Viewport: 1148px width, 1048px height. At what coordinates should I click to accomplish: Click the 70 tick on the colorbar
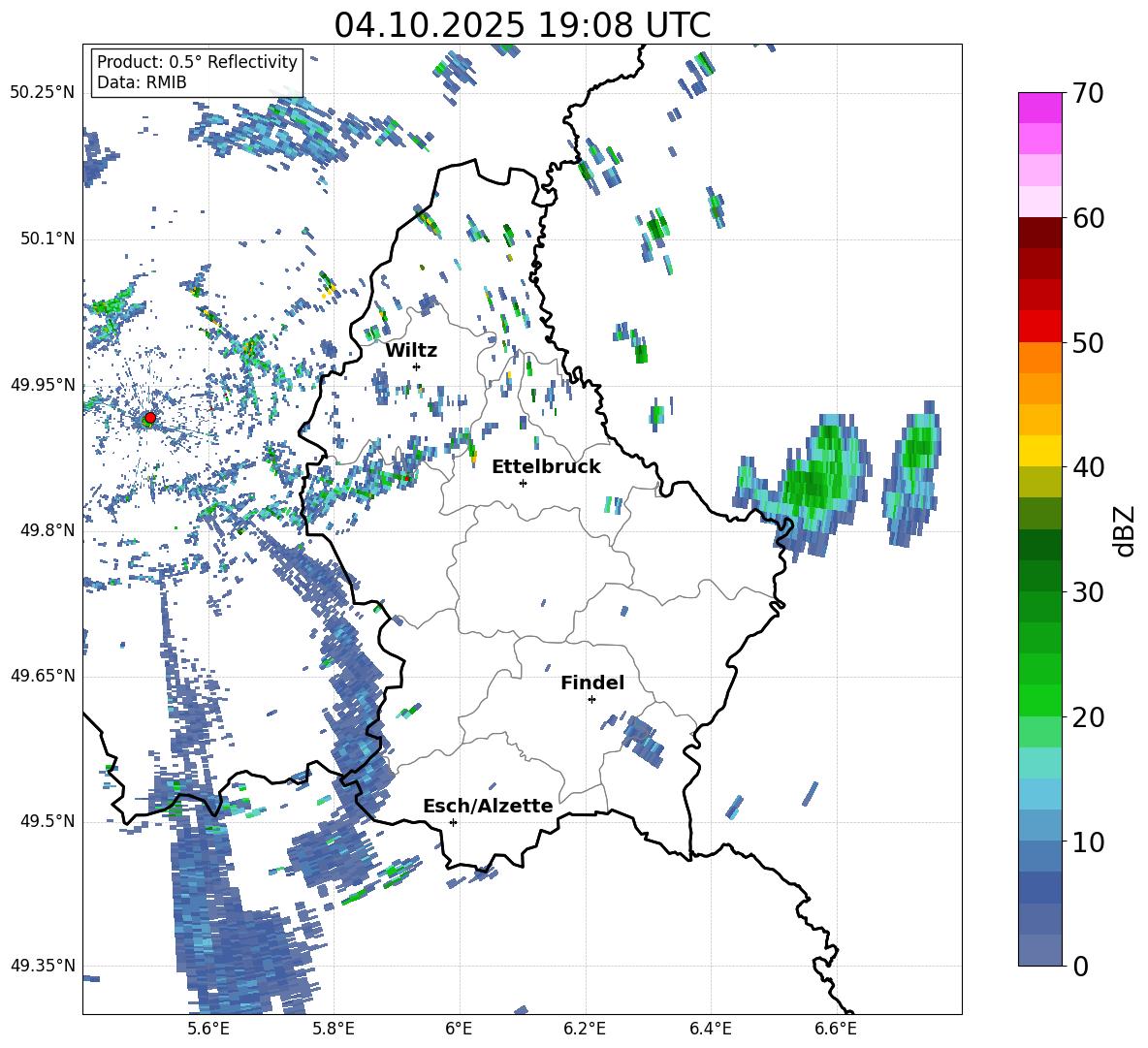click(x=1087, y=93)
